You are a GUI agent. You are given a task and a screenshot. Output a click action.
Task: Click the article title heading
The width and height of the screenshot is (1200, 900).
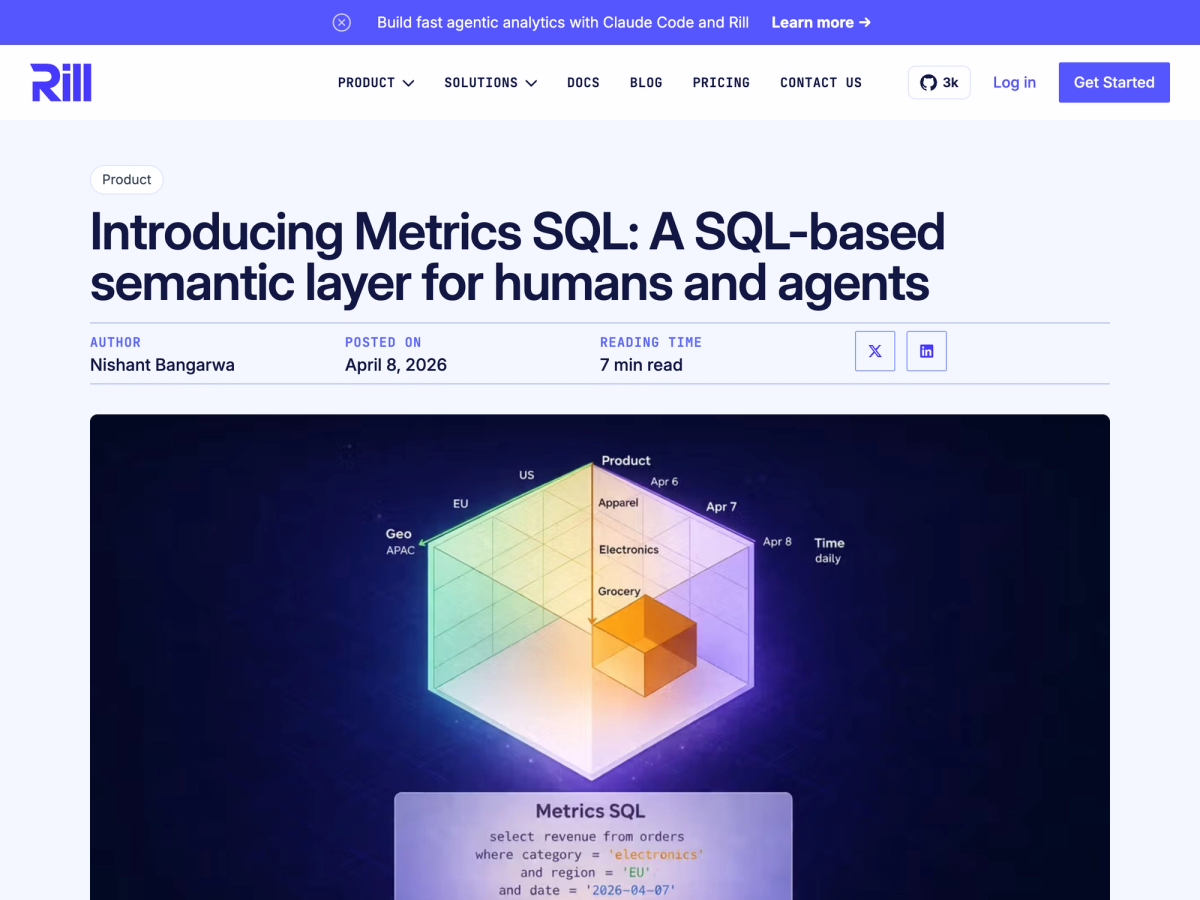(x=517, y=258)
